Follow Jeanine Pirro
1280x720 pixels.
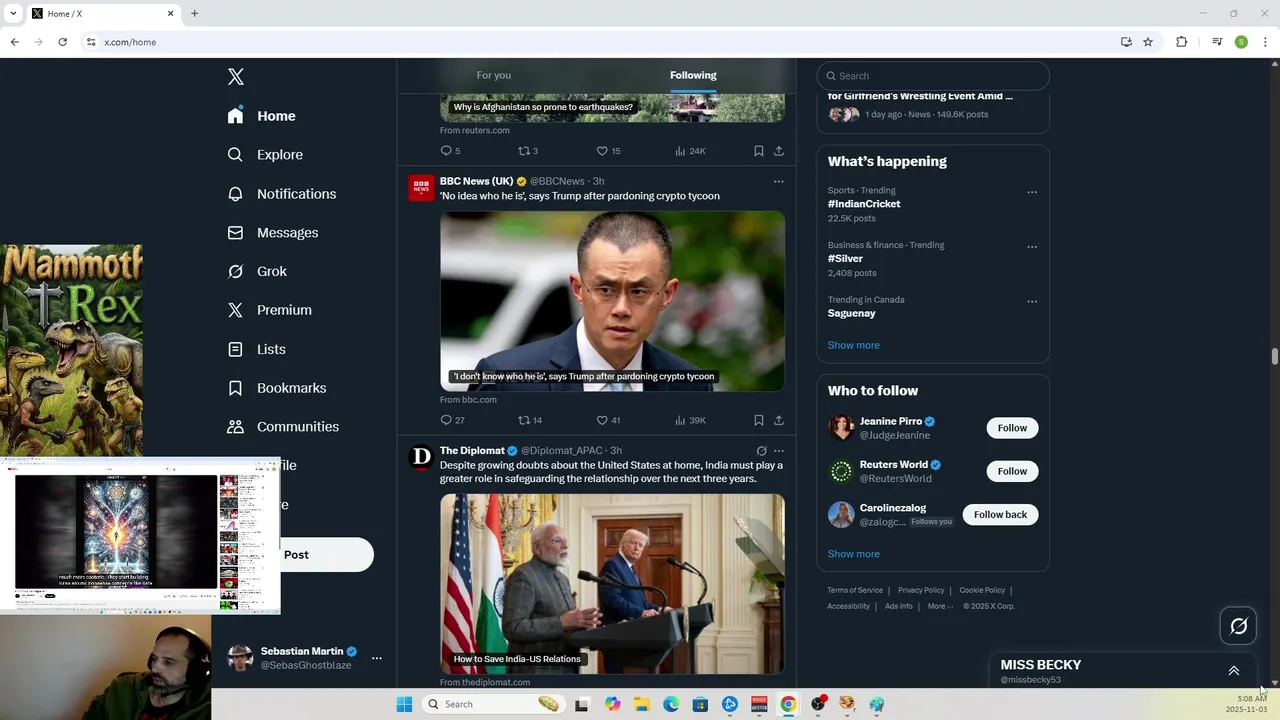pyautogui.click(x=1012, y=428)
